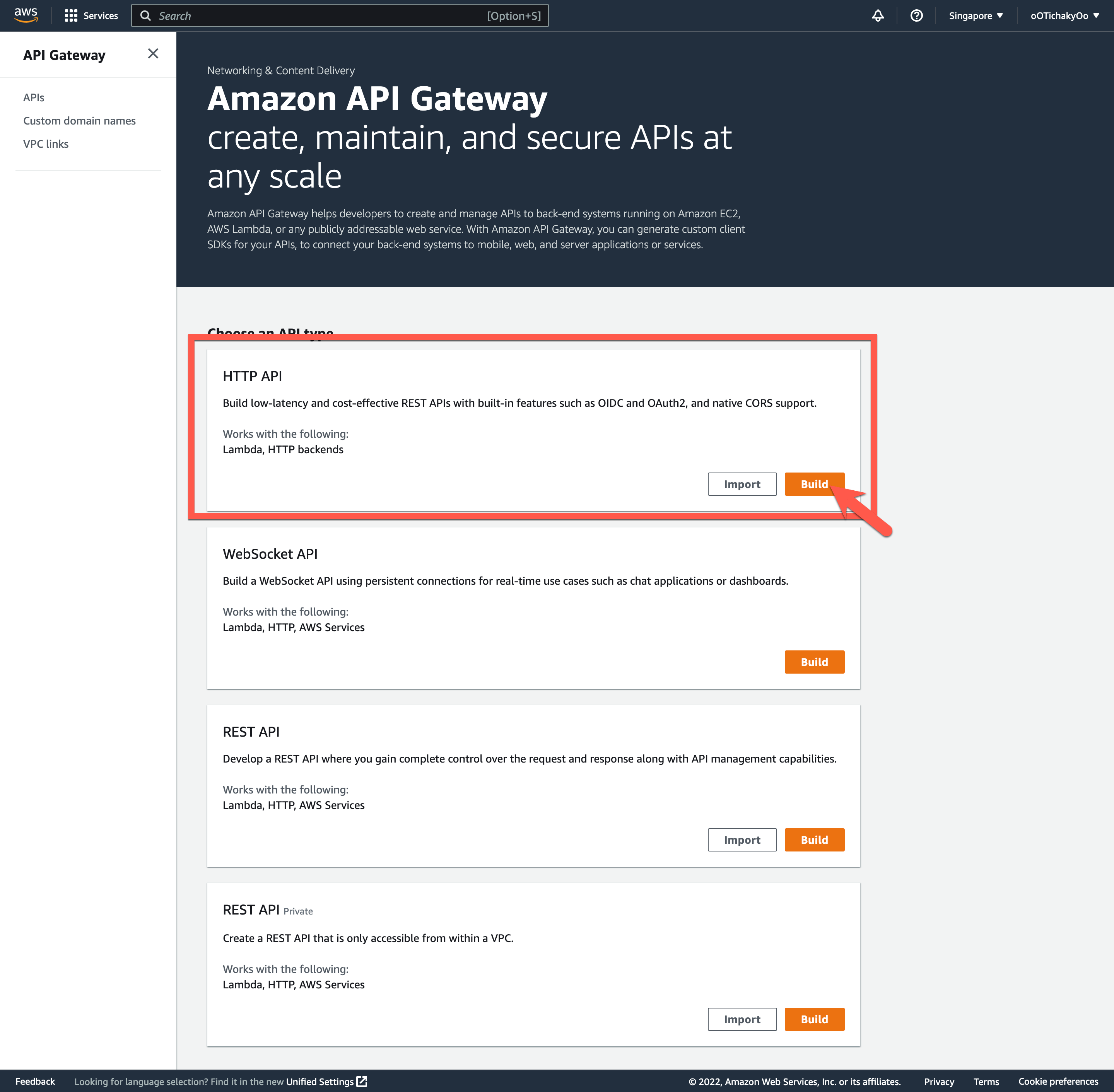Click inside the search input field

344,15
